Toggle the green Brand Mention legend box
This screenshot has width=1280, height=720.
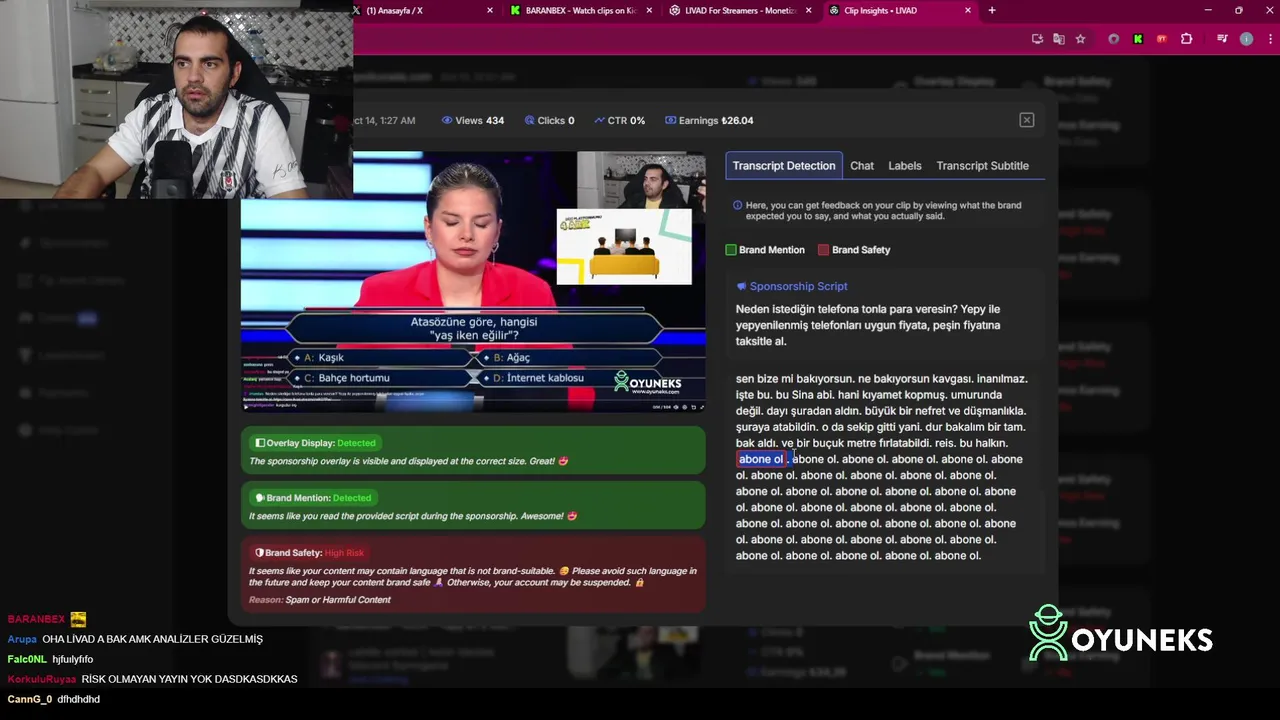[731, 250]
